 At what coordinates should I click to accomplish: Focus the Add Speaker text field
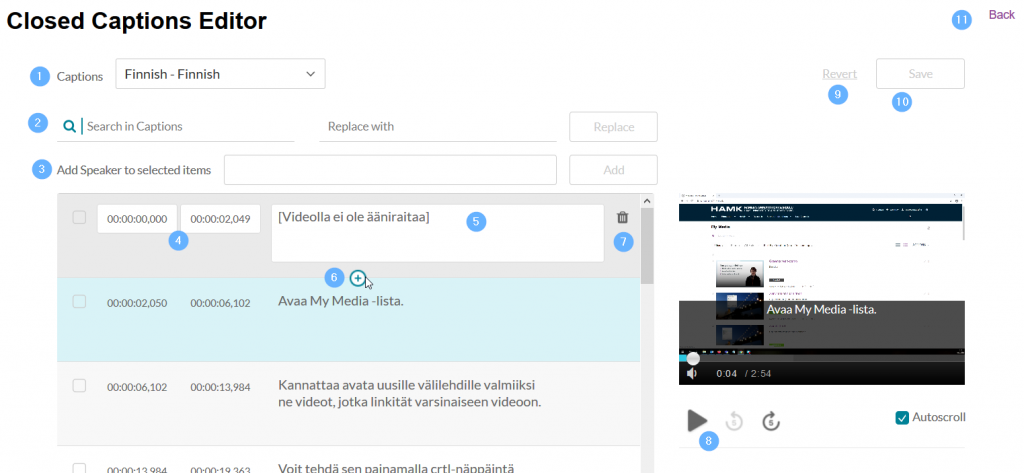tap(390, 170)
